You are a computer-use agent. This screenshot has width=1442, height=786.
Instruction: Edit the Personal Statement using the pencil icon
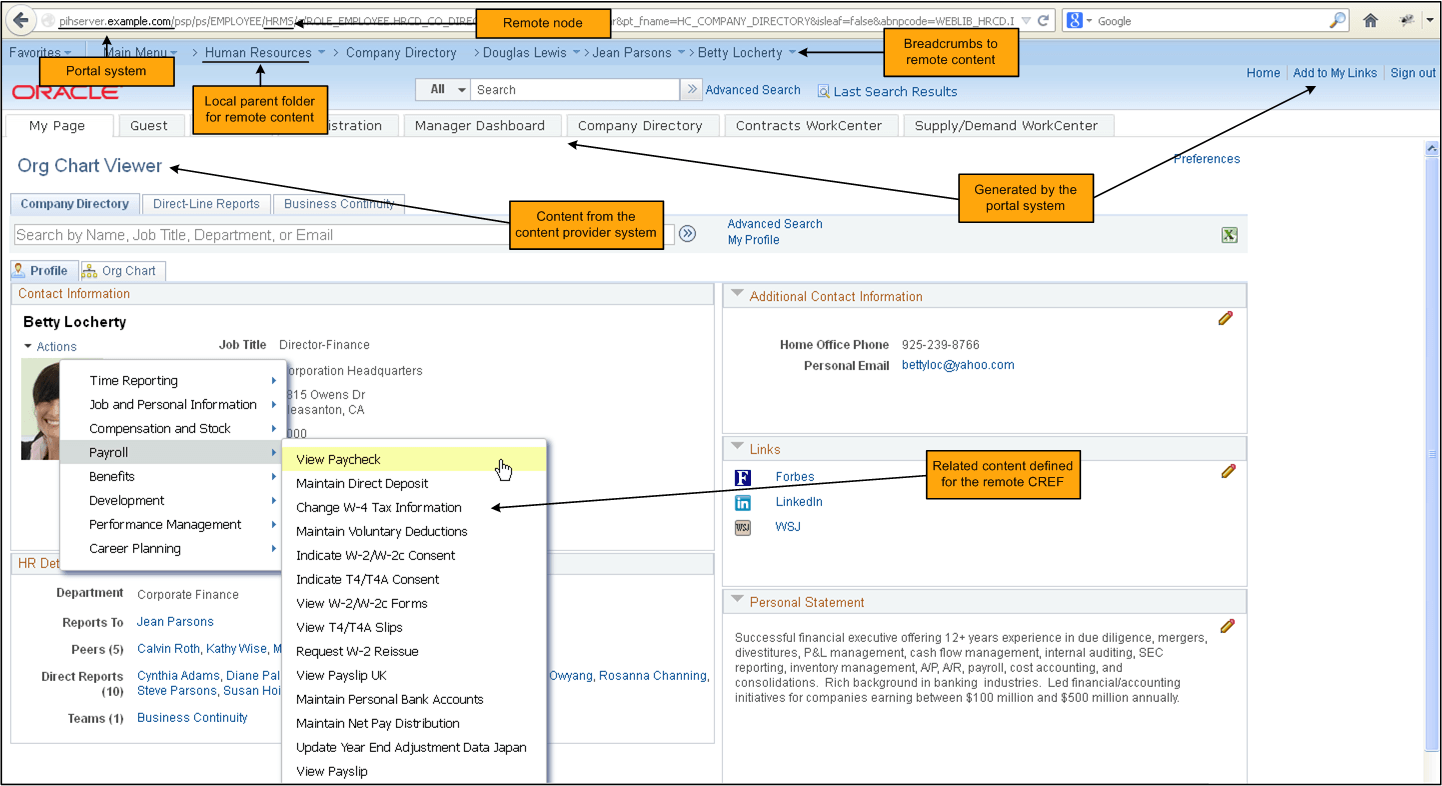click(1226, 624)
